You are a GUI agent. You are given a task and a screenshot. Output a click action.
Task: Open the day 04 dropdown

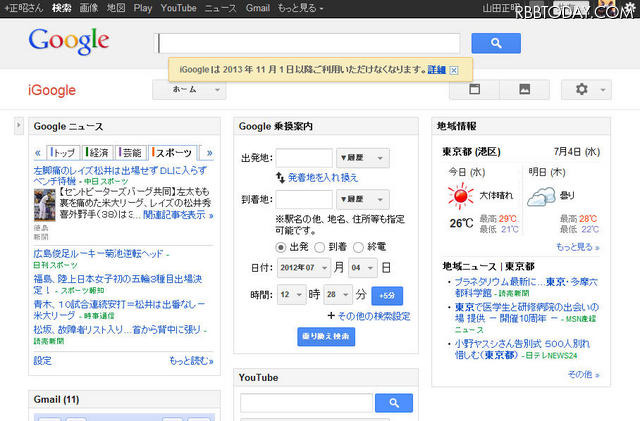click(x=362, y=268)
